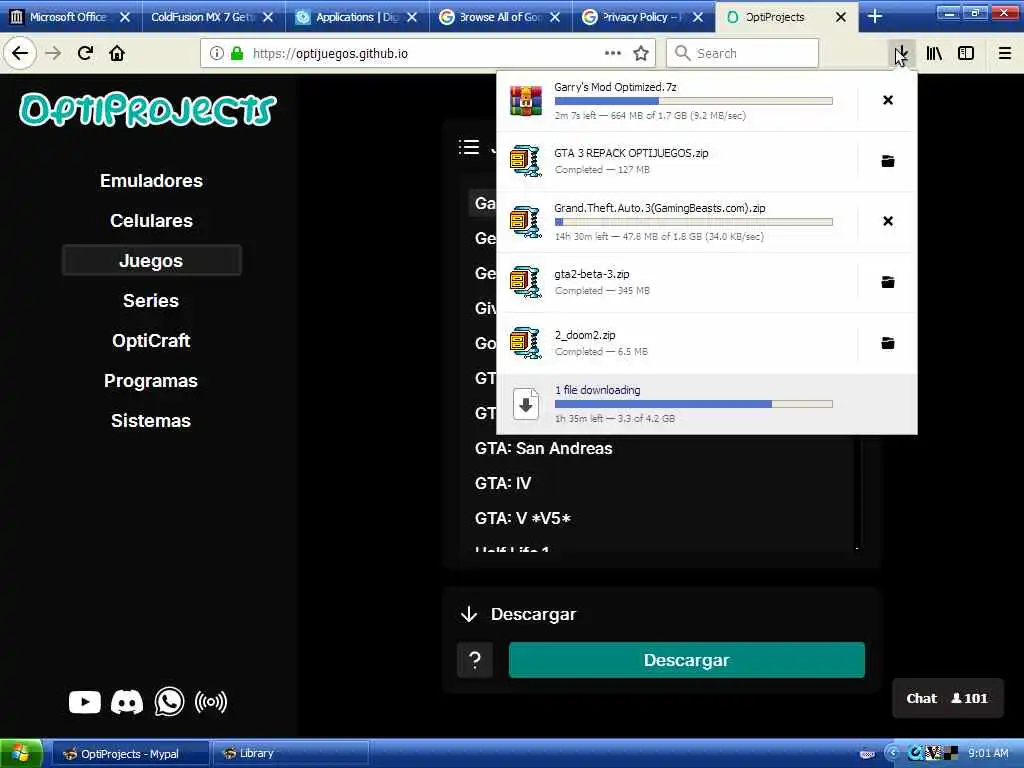Click Grand.Theft.Auto.3 download progress bar
This screenshot has height=768, width=1024.
[x=694, y=222]
